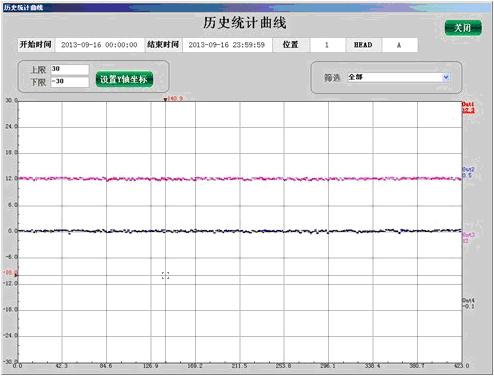This screenshot has height=377, width=494.
Task: Click the HEAD value field showing A
Action: [399, 45]
